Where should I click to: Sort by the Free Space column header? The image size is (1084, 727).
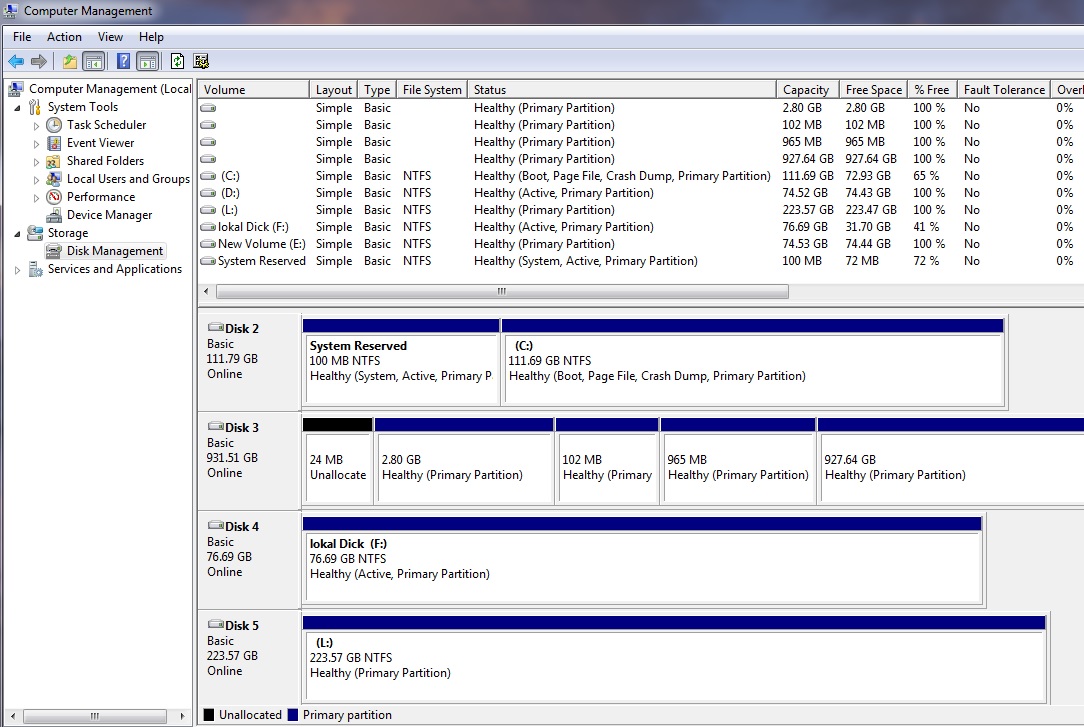click(x=873, y=90)
